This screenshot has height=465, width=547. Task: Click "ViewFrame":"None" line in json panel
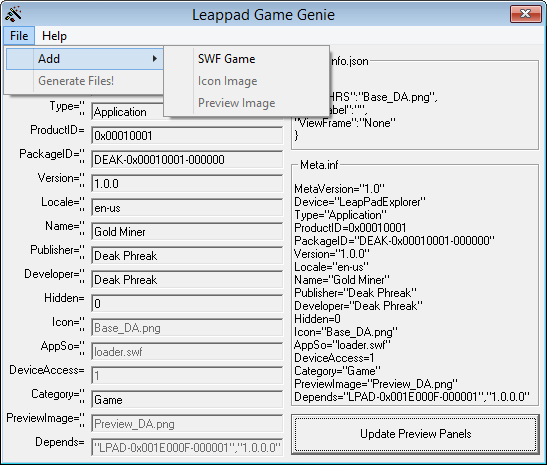(345, 123)
